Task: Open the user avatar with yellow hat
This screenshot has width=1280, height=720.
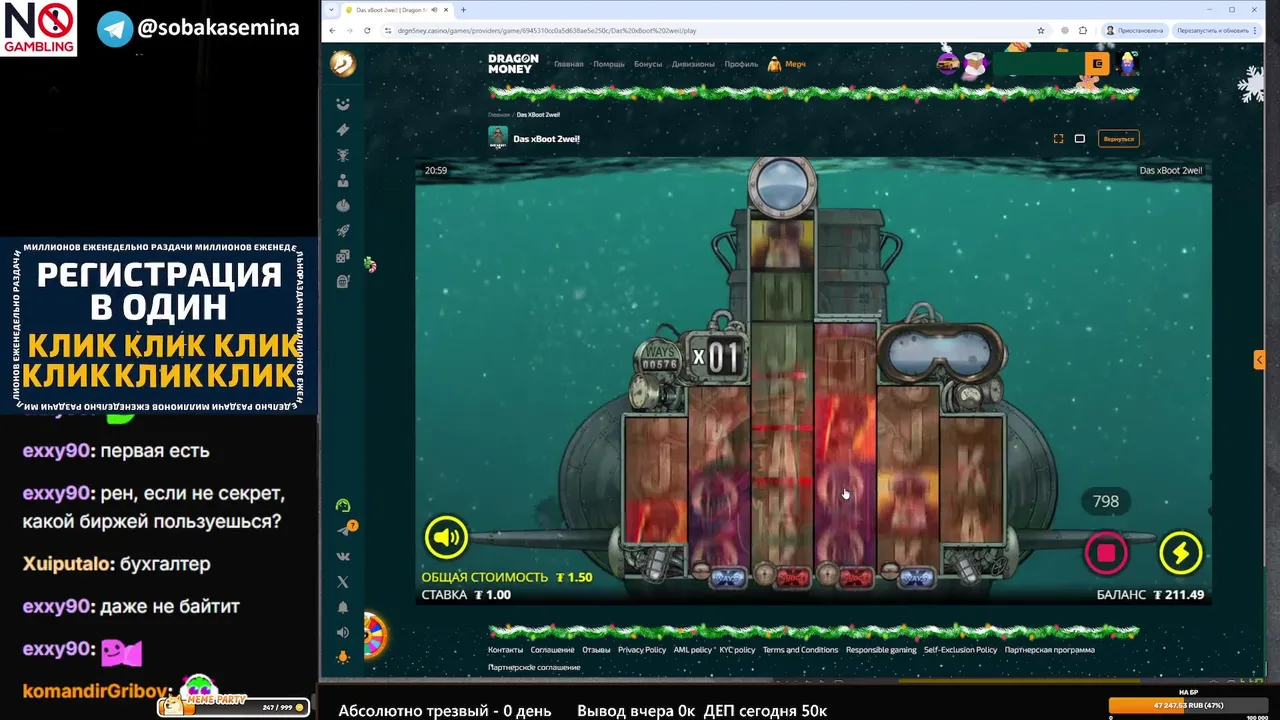Action: [1128, 64]
